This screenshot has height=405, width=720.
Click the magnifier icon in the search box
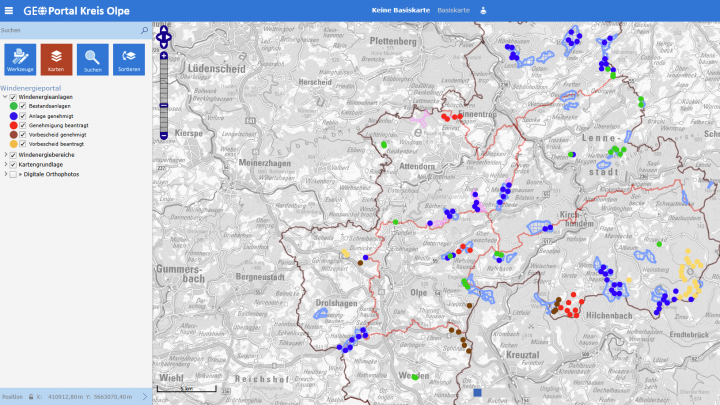(144, 30)
